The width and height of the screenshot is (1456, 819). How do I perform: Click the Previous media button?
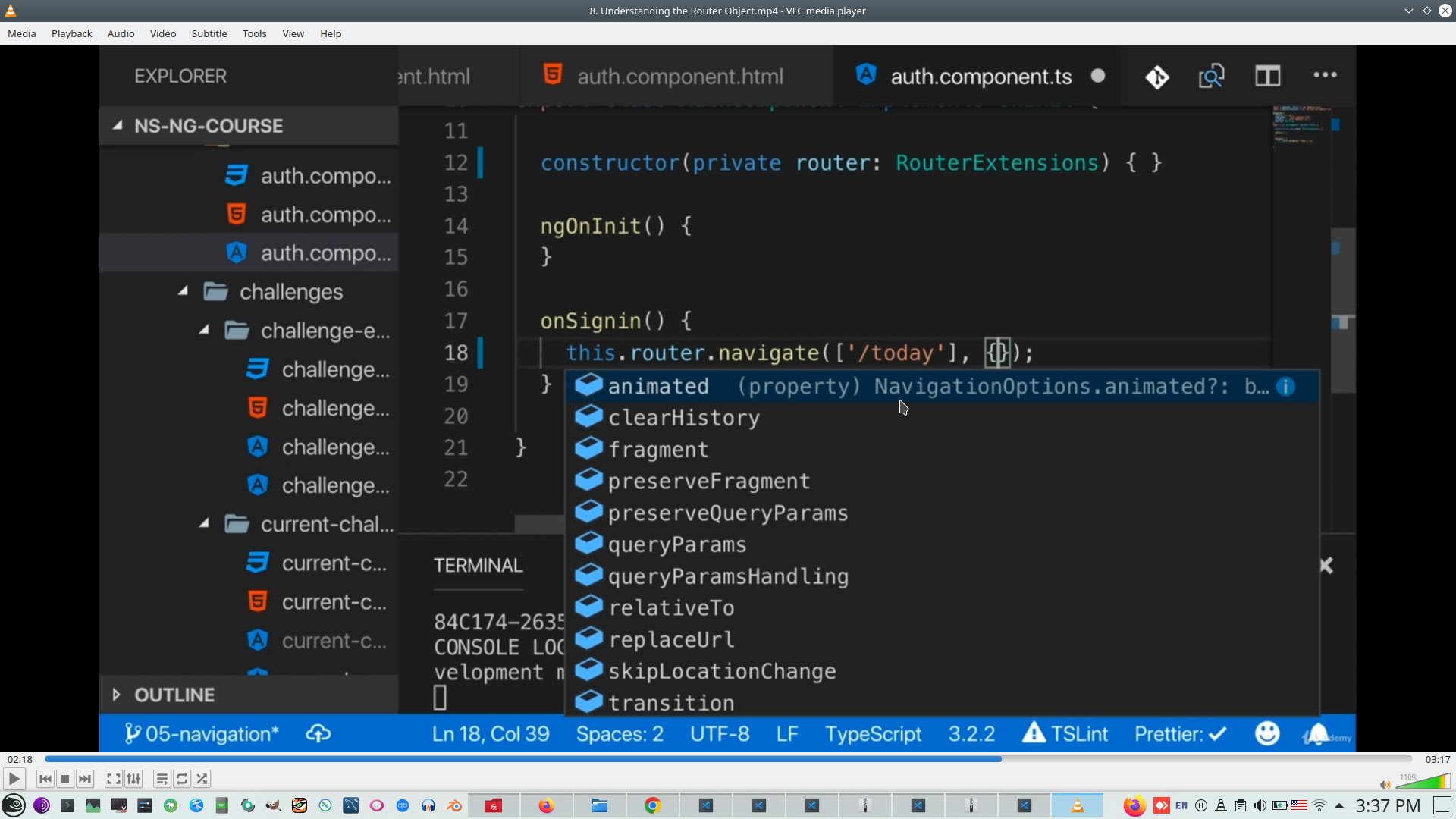[x=45, y=779]
